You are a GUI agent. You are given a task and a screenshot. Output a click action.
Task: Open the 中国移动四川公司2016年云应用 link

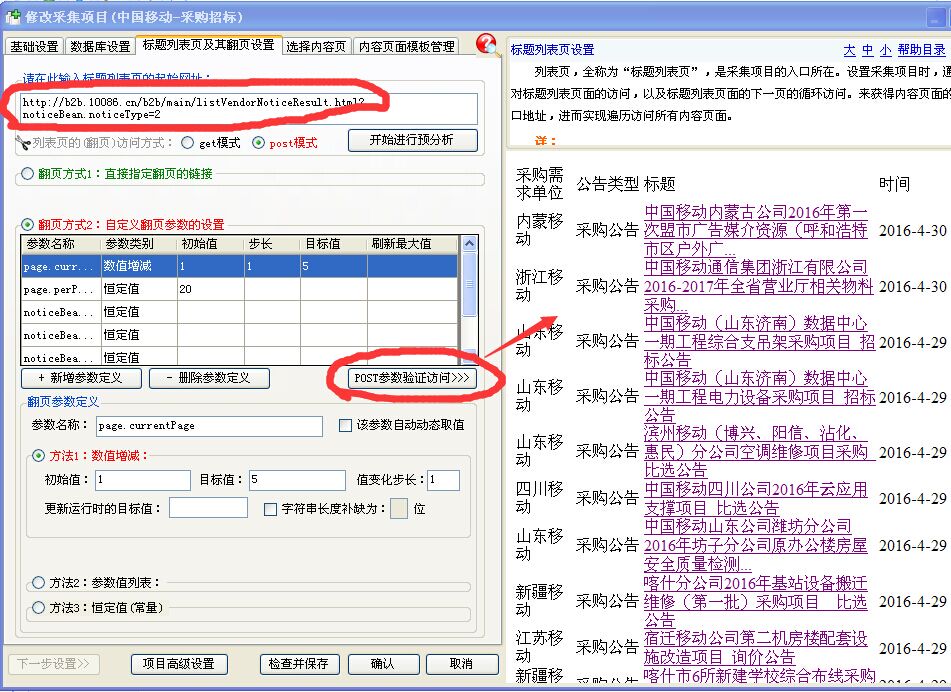756,498
